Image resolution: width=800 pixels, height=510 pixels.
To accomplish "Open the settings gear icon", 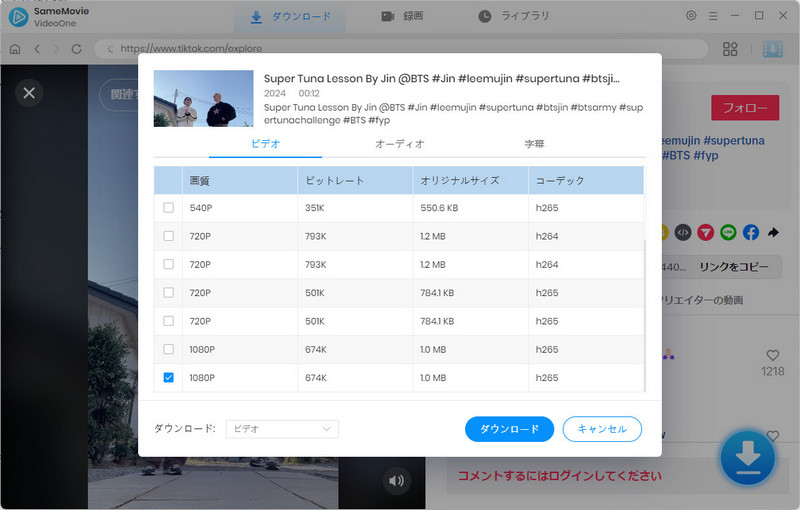I will click(691, 16).
